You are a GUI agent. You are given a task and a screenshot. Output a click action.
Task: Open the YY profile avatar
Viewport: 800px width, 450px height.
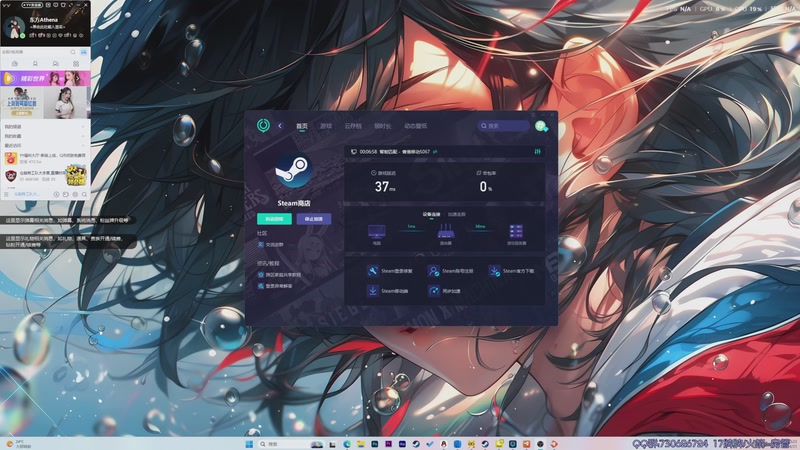[x=14, y=27]
